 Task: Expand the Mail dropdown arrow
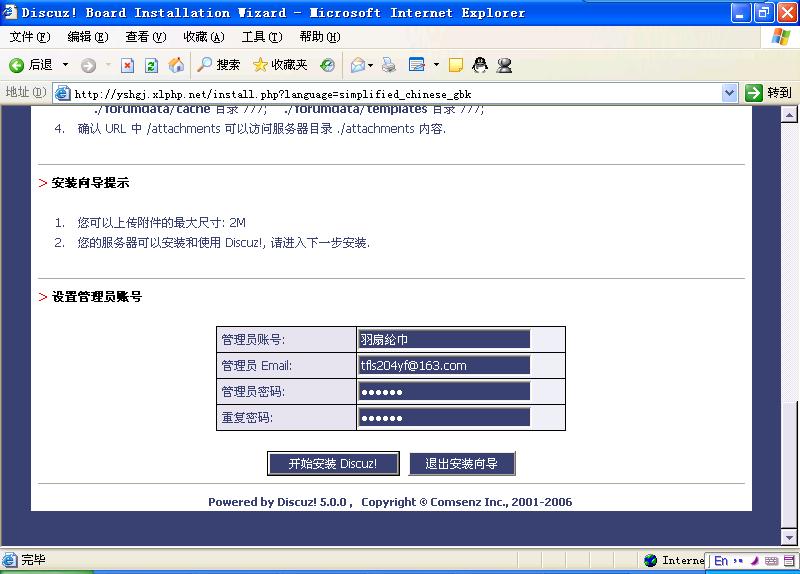(x=370, y=65)
